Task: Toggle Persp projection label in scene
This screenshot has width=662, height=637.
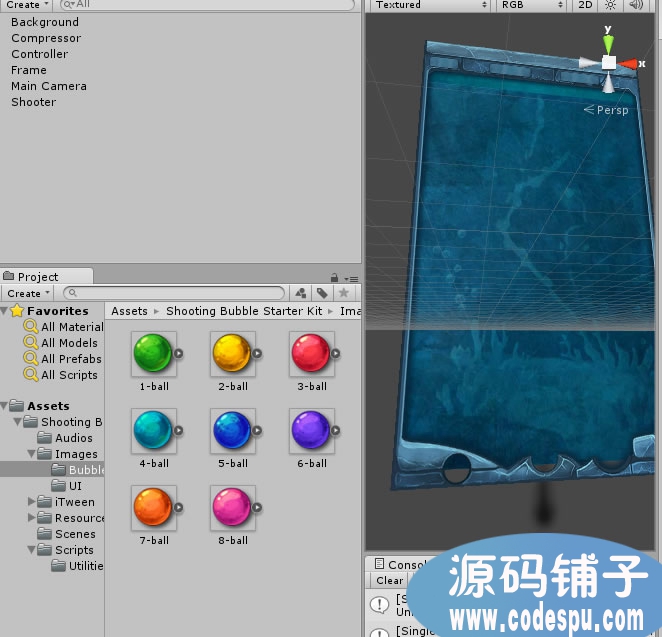Action: (606, 110)
